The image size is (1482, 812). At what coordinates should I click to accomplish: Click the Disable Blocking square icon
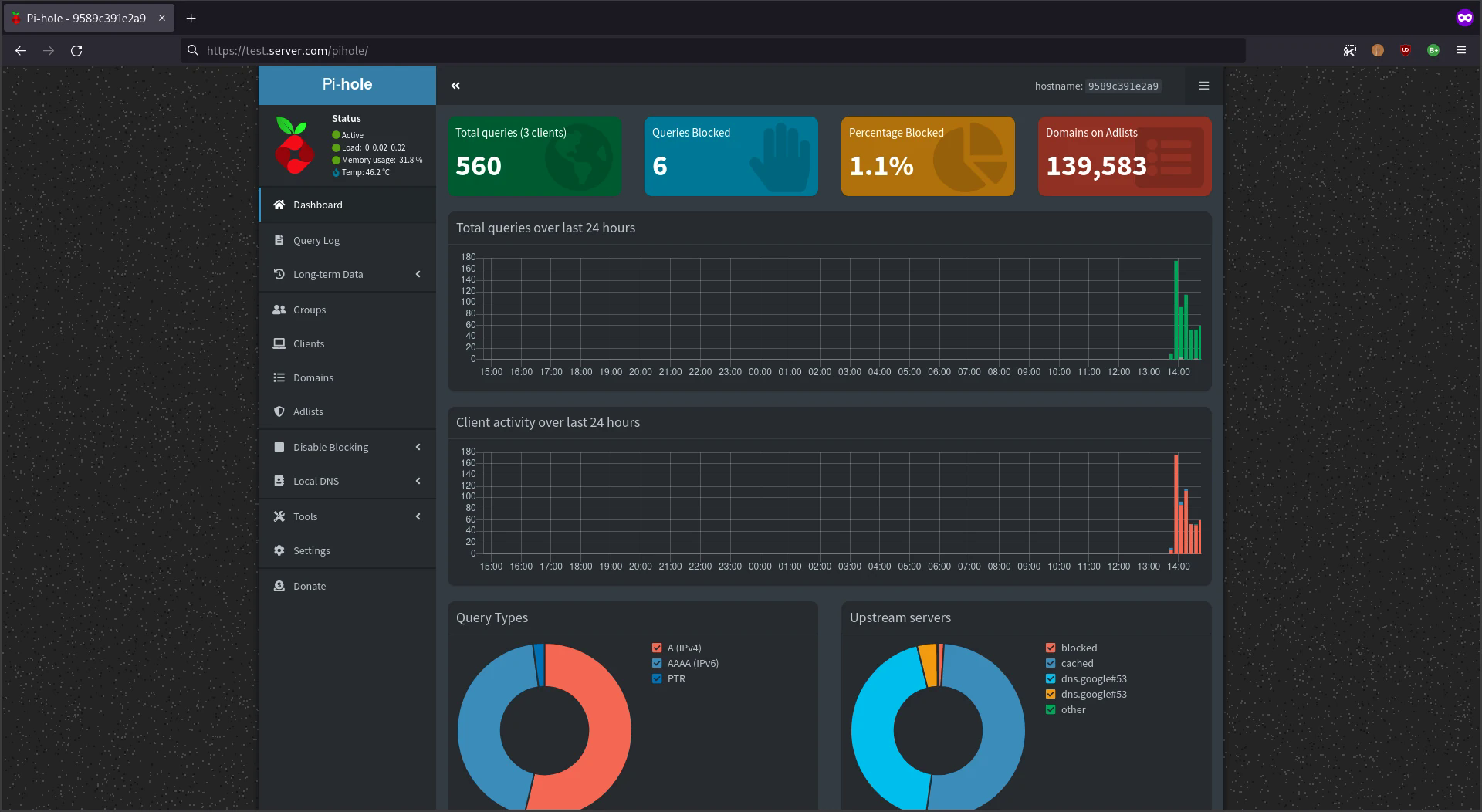coord(279,447)
